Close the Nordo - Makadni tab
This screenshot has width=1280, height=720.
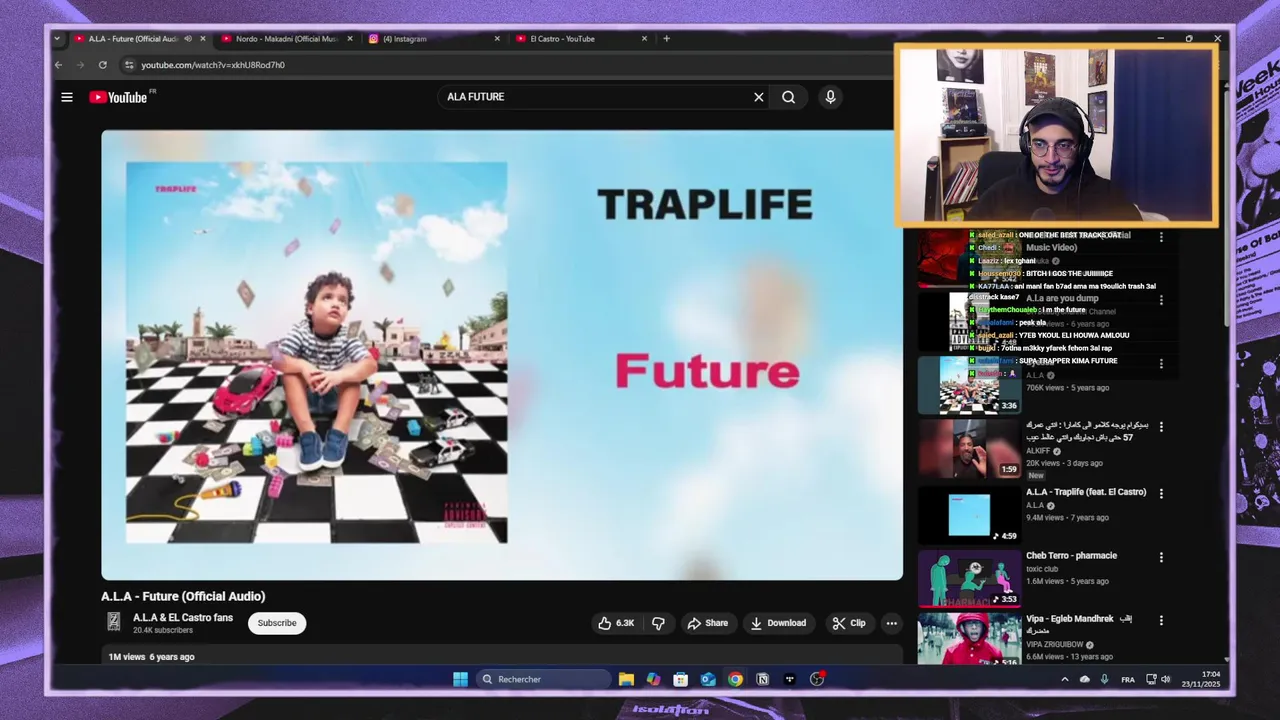pos(350,39)
